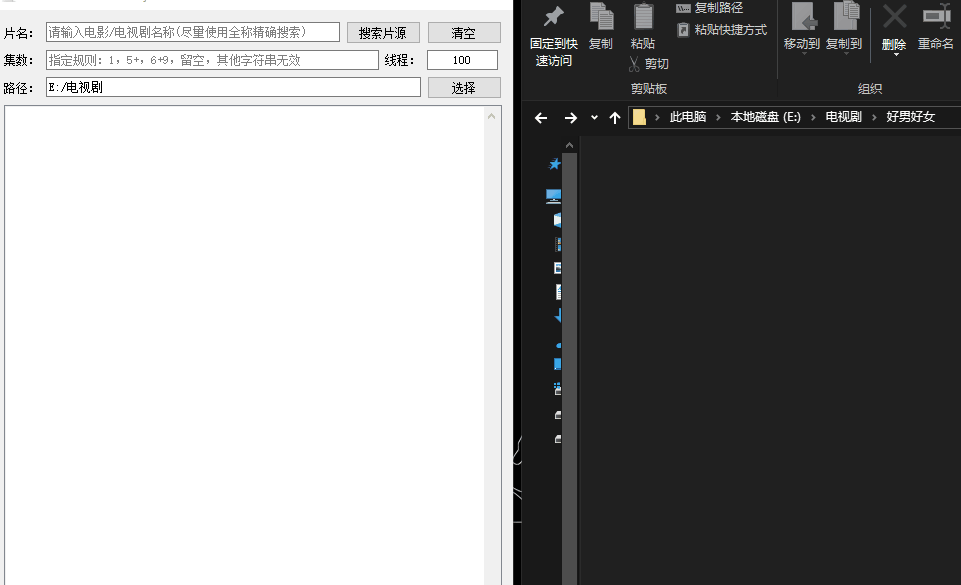Viewport: 961px width, 585px height.
Task: Focus the 片名 movie title input field
Action: coord(193,33)
